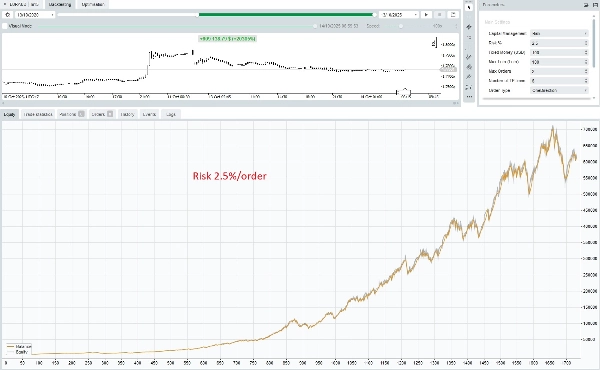Viewport: 600px width, 370px height.
Task: Select the pencil and line drawing tool
Action: tap(469, 57)
